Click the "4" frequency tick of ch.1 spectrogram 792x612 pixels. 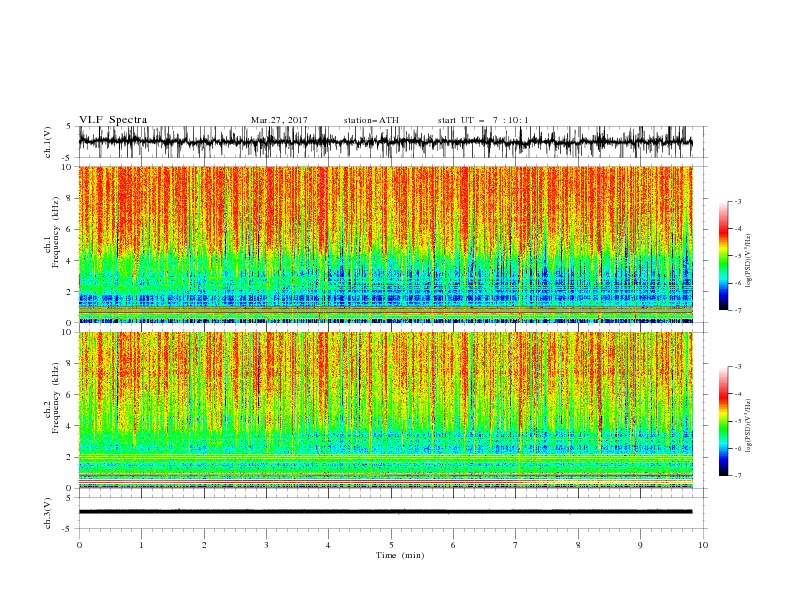(70, 261)
